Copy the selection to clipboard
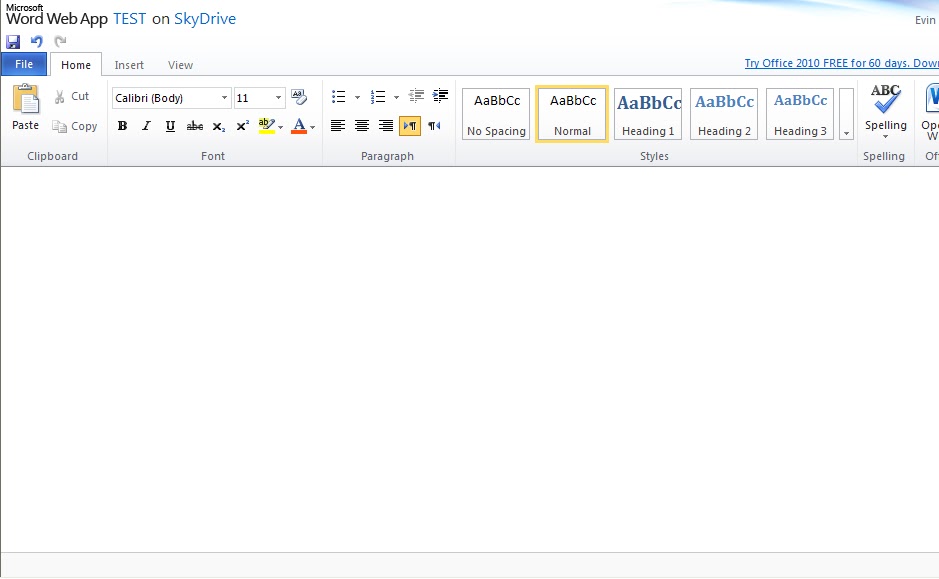 point(75,126)
